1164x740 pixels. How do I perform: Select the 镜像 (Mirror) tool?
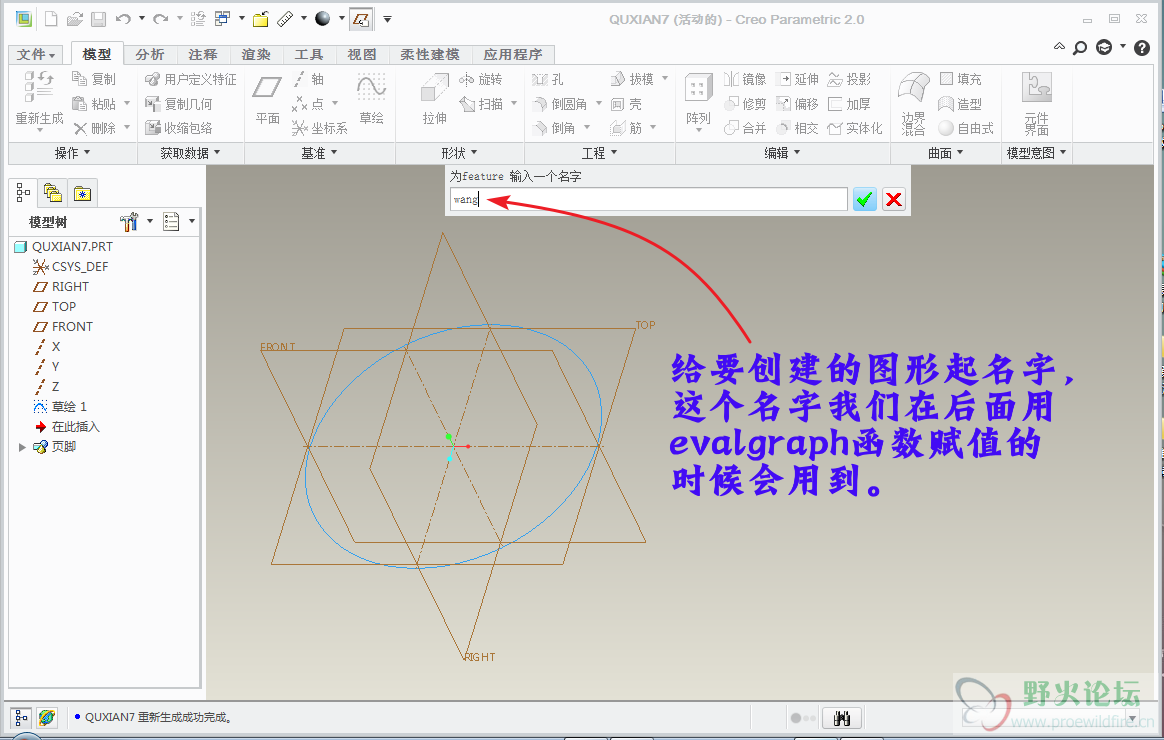745,79
